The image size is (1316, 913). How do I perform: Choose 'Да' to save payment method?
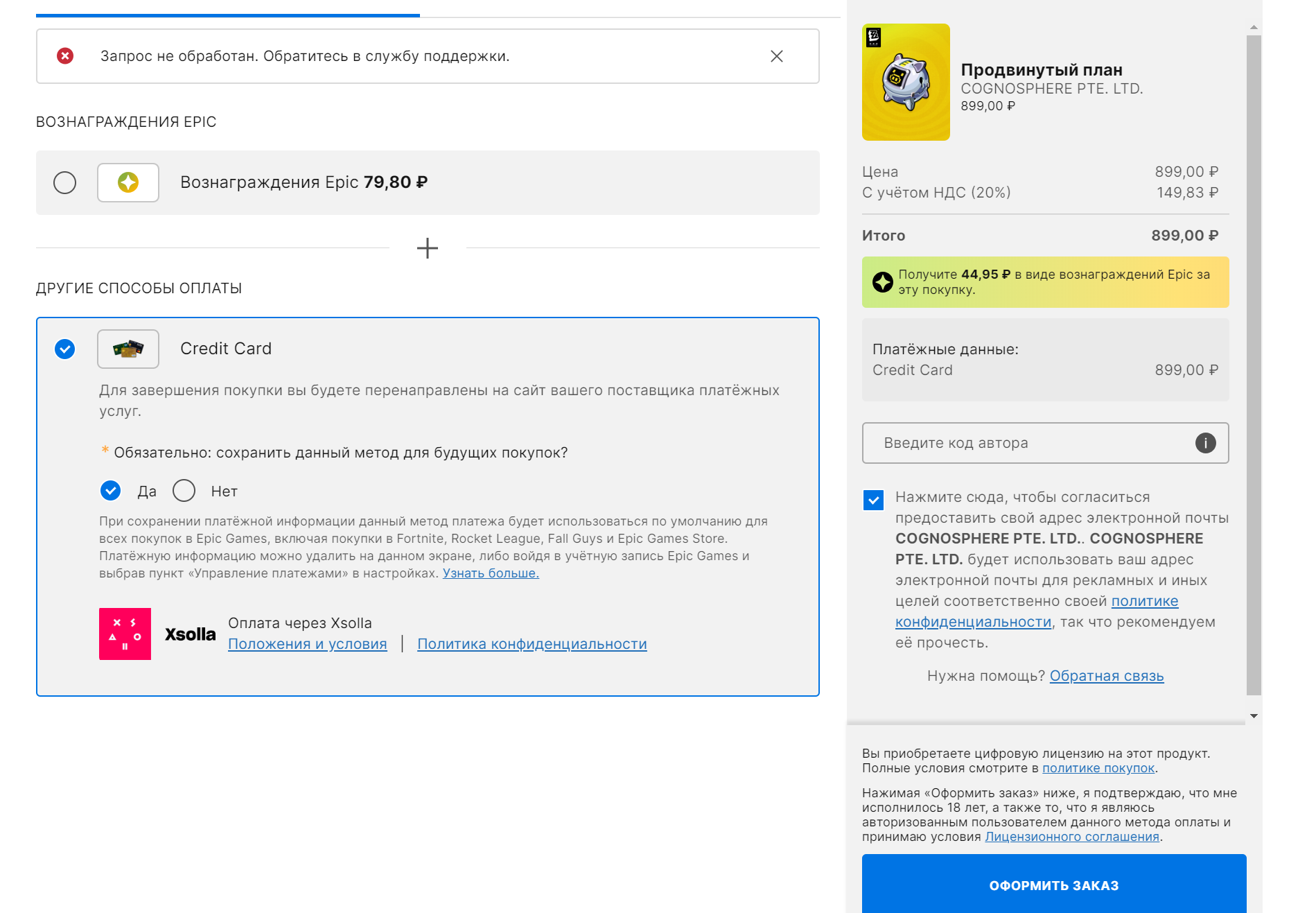(x=111, y=491)
